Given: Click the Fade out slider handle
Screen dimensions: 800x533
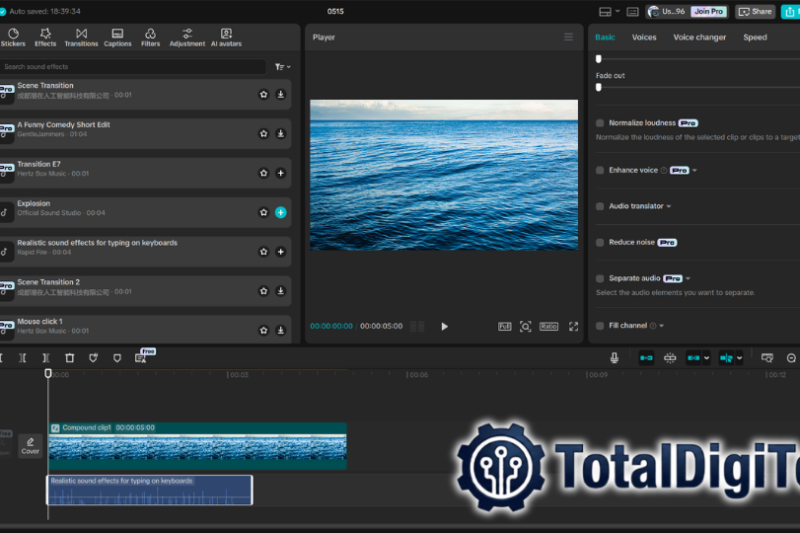Looking at the screenshot, I should 599,87.
